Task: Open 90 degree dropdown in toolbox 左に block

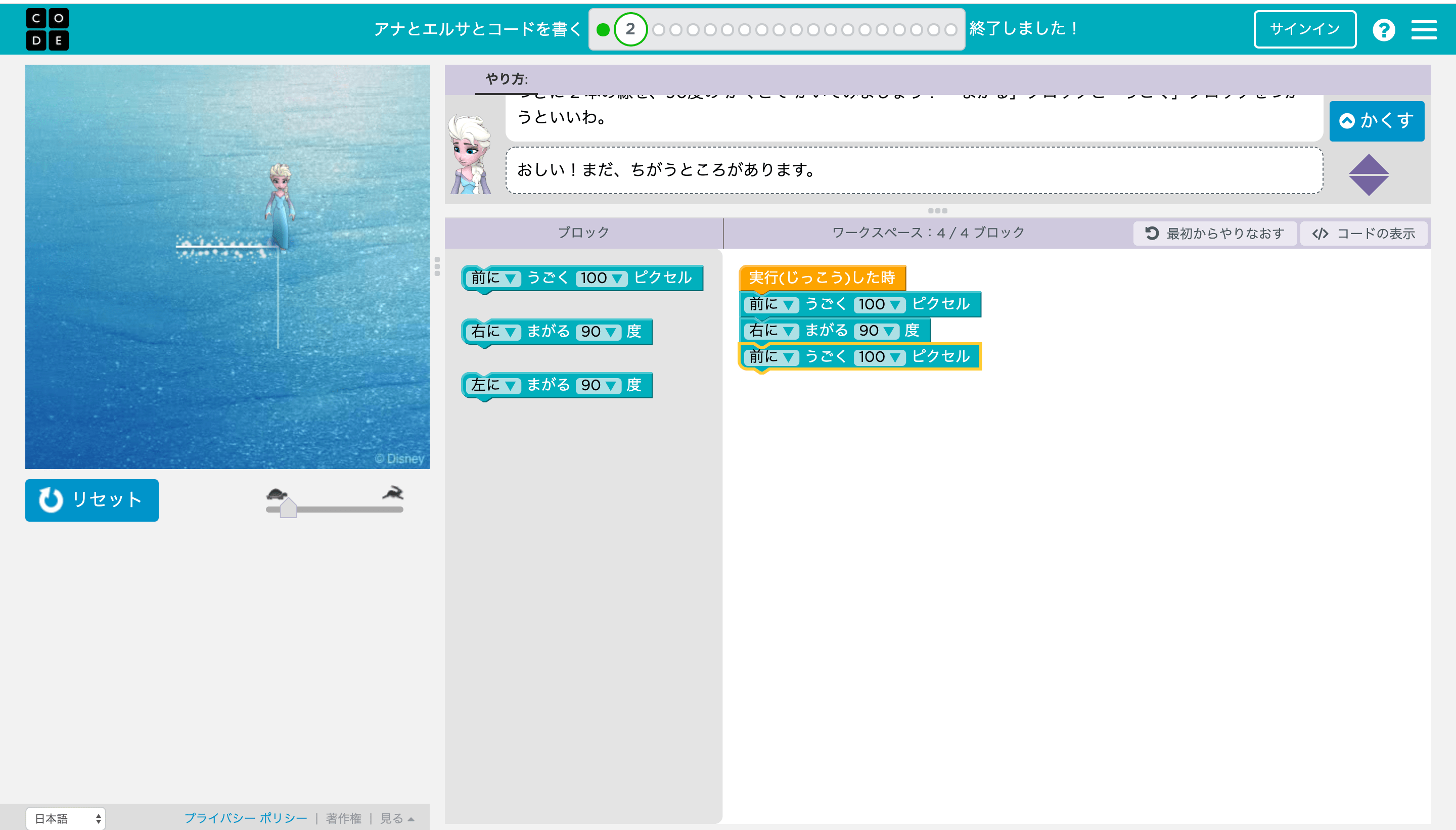Action: (x=598, y=385)
